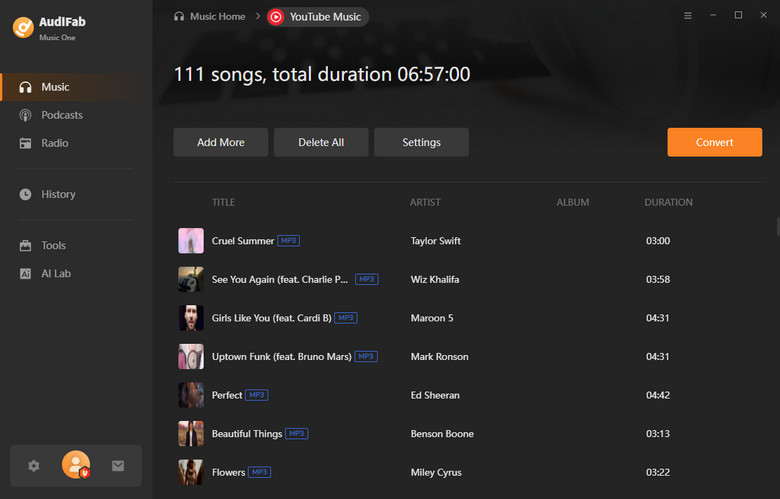This screenshot has height=499, width=780.
Task: Click the Perfect song album thumbnail
Action: [191, 395]
